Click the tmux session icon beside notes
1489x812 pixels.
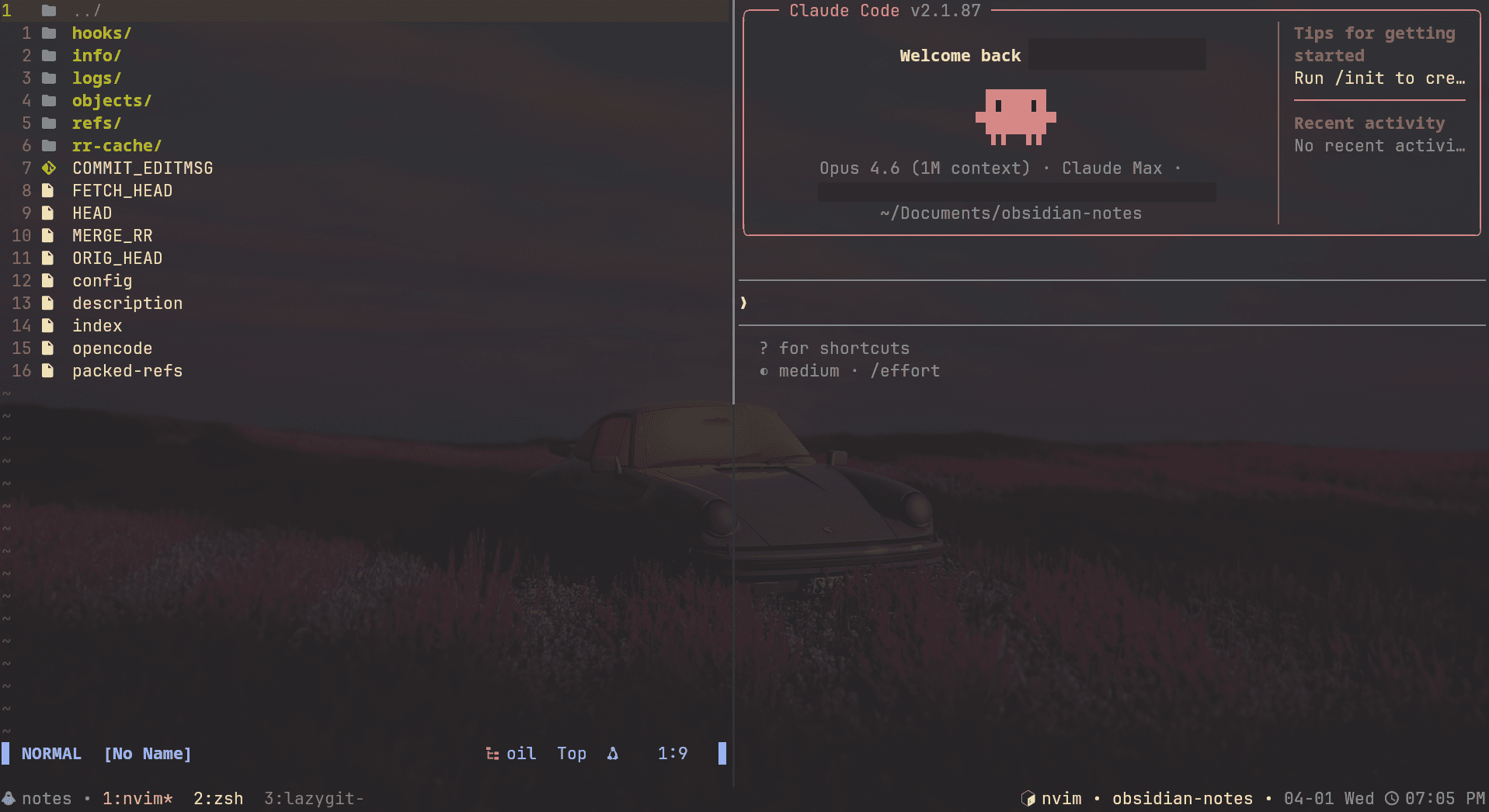pos(9,799)
